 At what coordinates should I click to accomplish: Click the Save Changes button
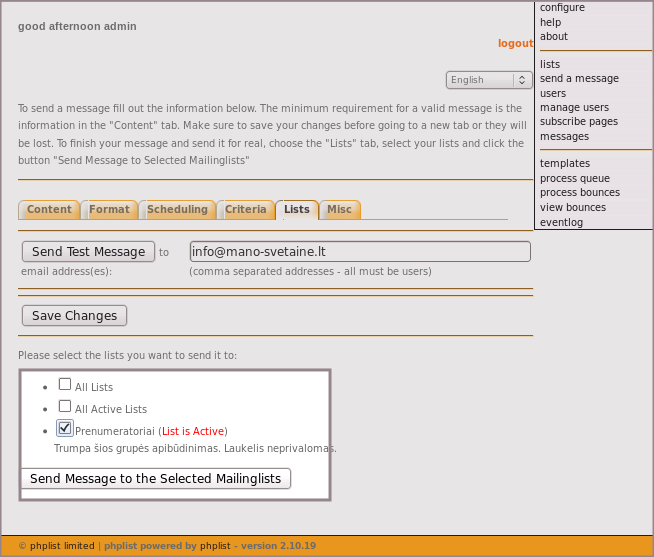(x=74, y=316)
